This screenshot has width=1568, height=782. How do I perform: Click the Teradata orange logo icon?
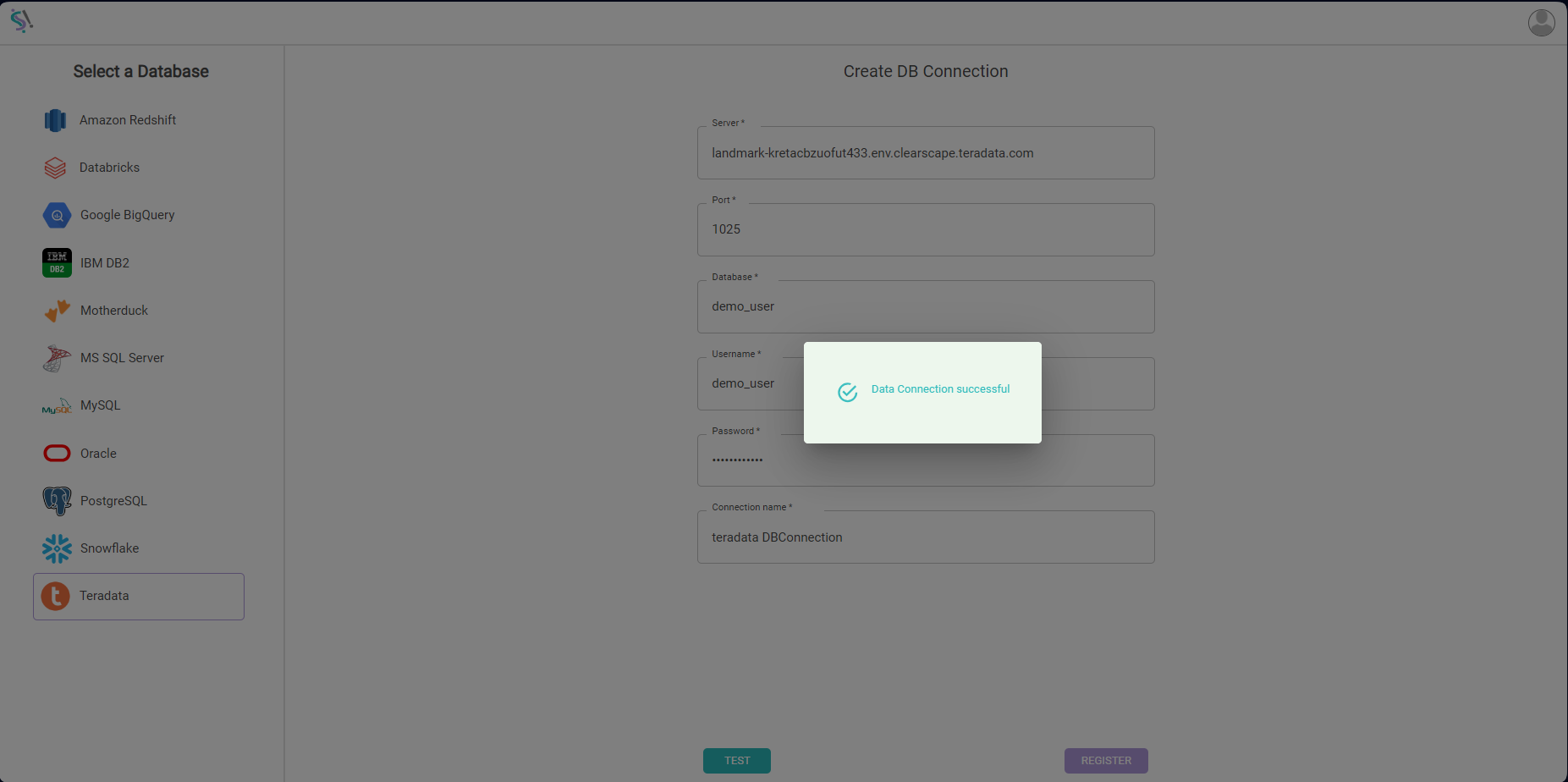click(56, 597)
